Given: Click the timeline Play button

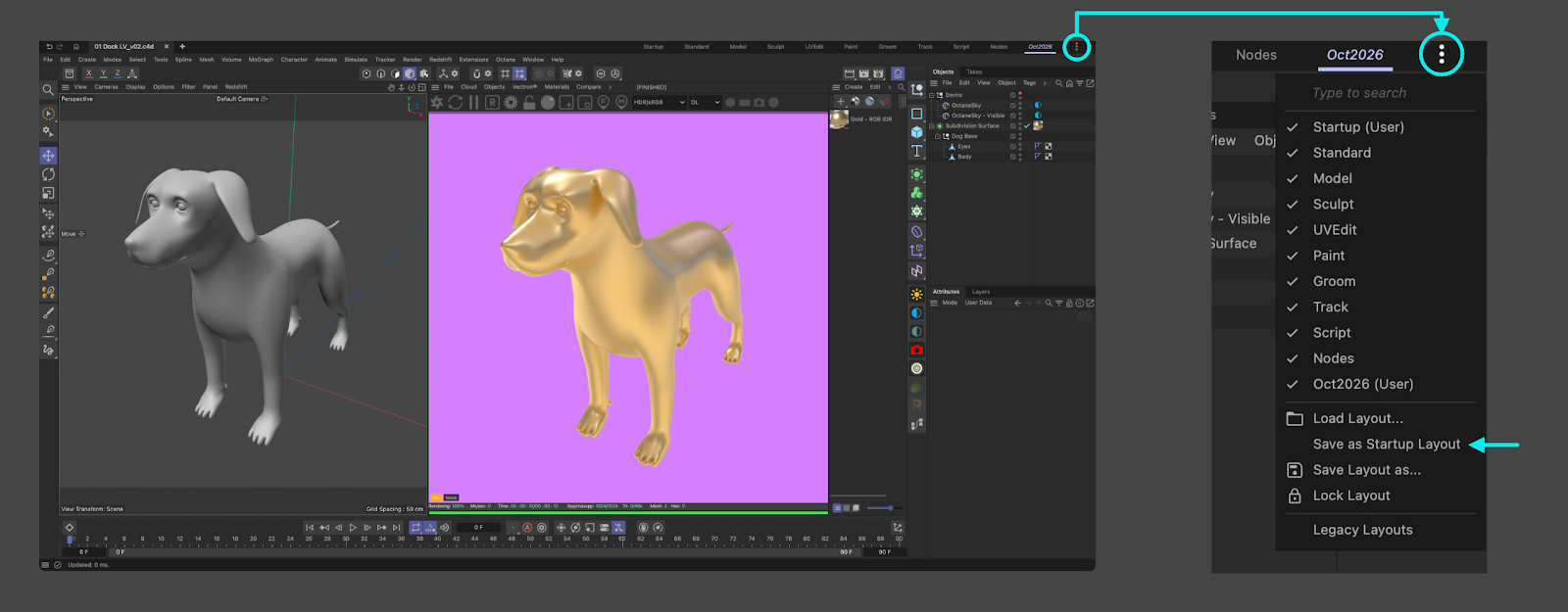Looking at the screenshot, I should point(353,528).
